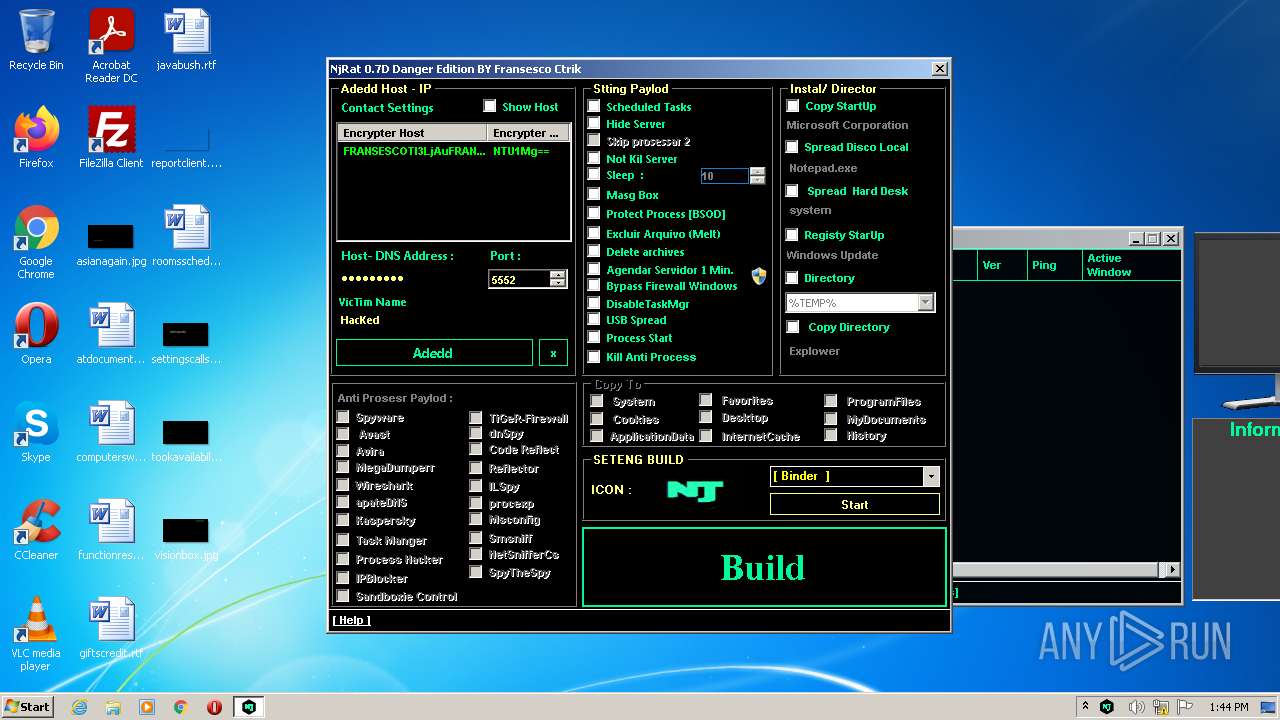
Task: Open settingscalls file icon
Action: pos(186,343)
